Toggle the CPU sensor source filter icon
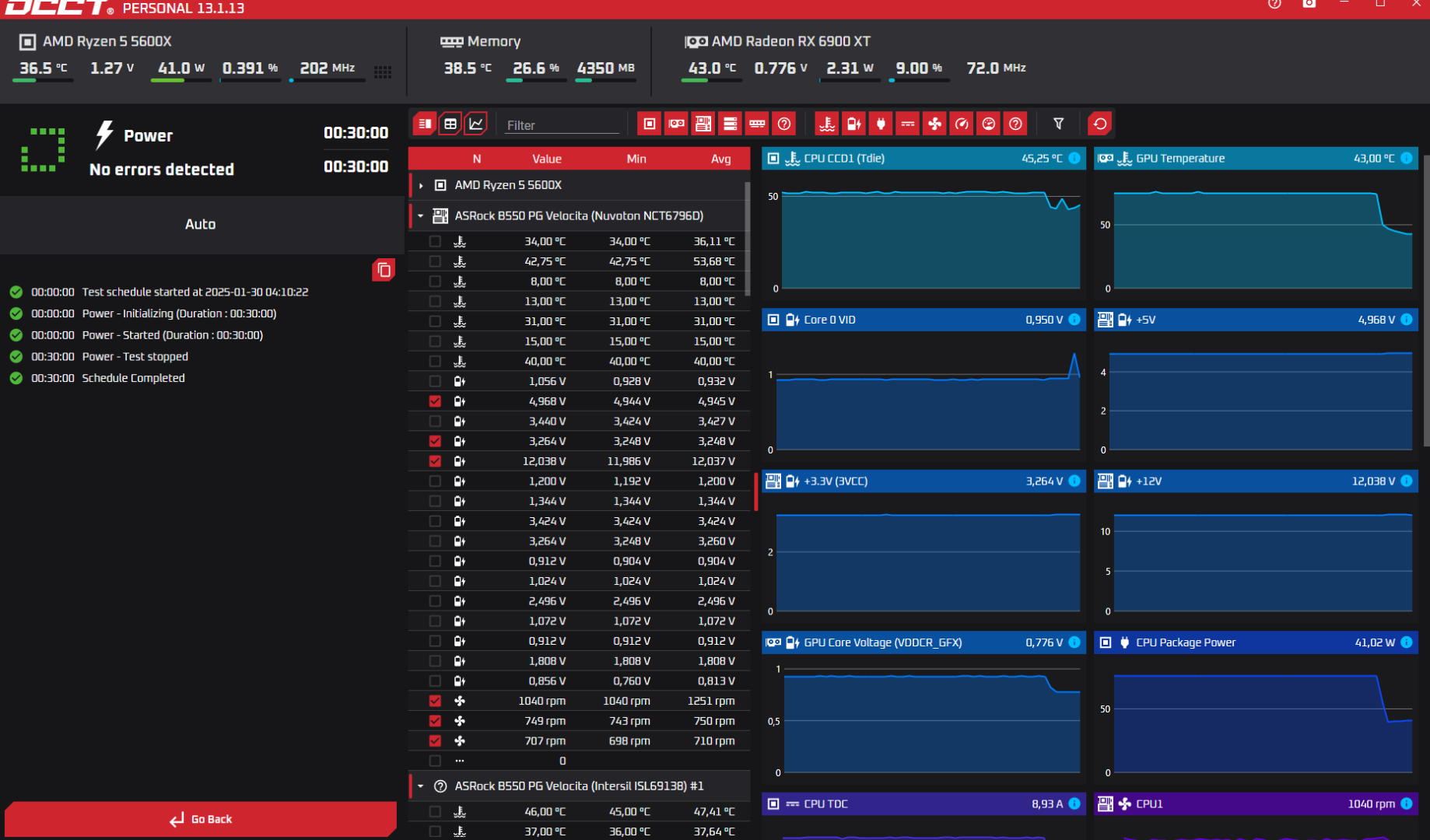 pyautogui.click(x=650, y=124)
